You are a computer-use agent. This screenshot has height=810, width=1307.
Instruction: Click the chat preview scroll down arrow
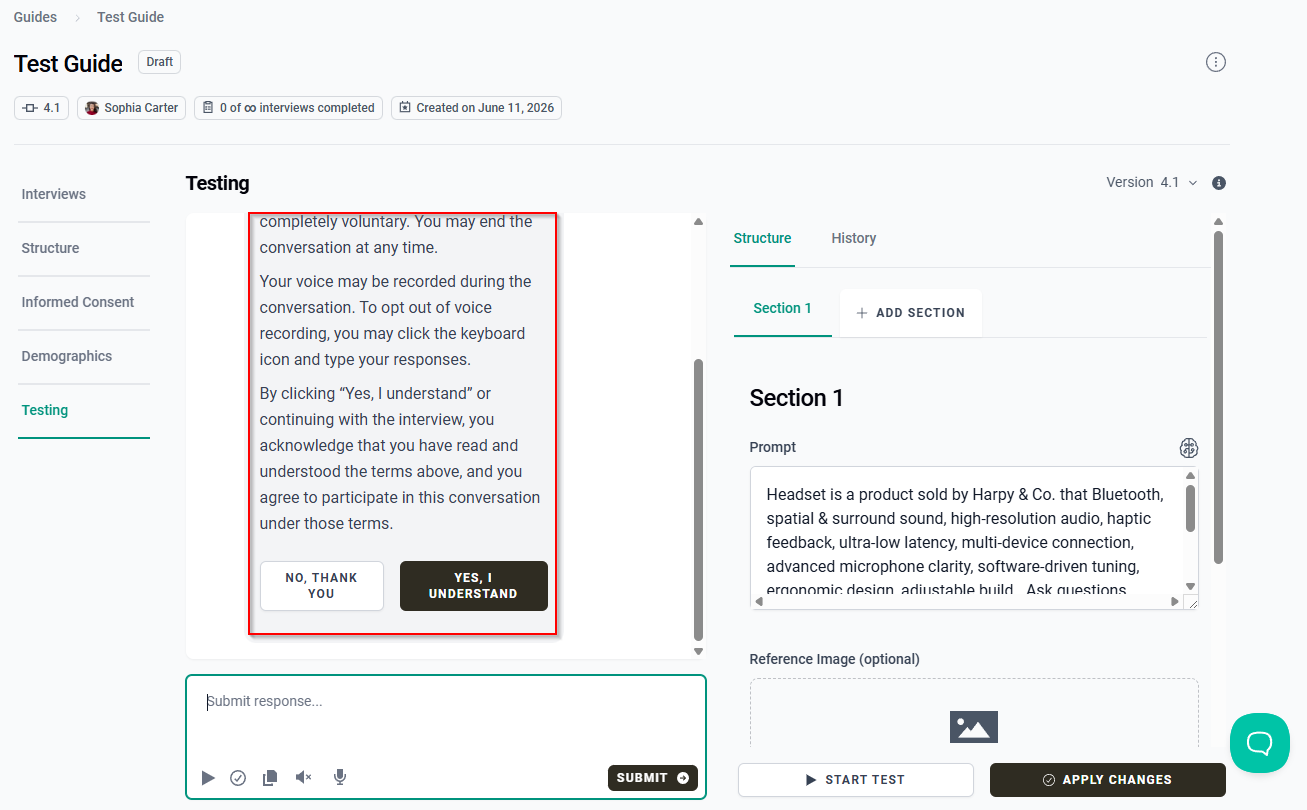[x=698, y=652]
